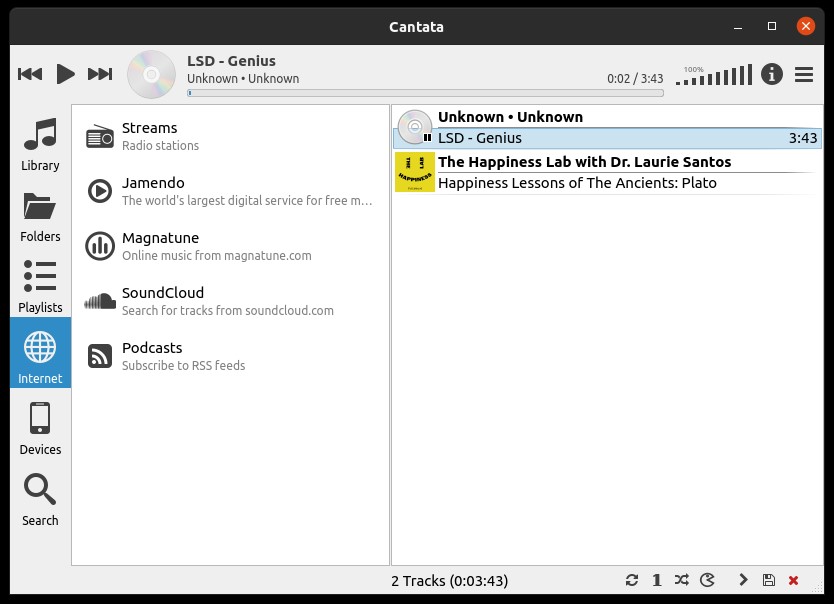Image resolution: width=834 pixels, height=604 pixels.
Task: Click the Streams radio icon
Action: [x=100, y=137]
